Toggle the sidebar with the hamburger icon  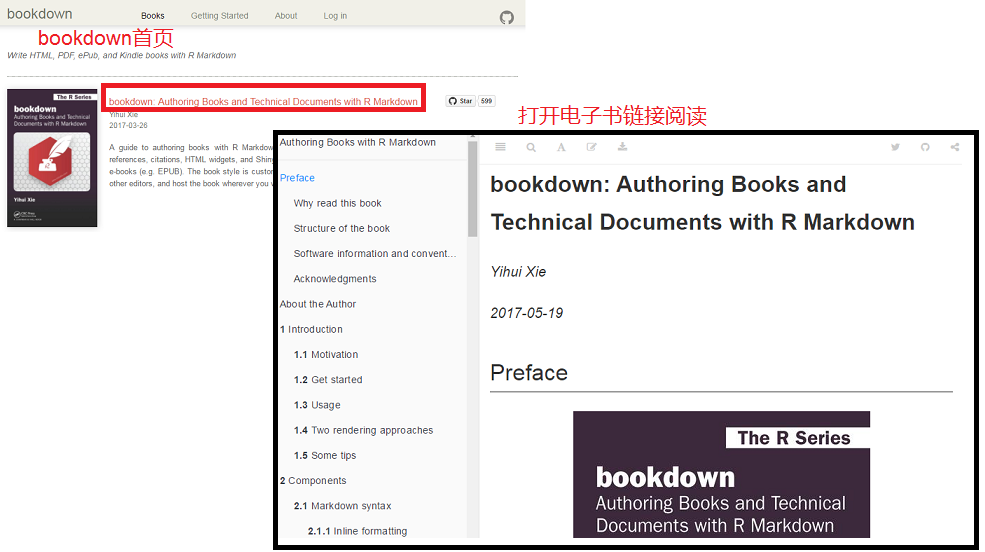tap(501, 147)
